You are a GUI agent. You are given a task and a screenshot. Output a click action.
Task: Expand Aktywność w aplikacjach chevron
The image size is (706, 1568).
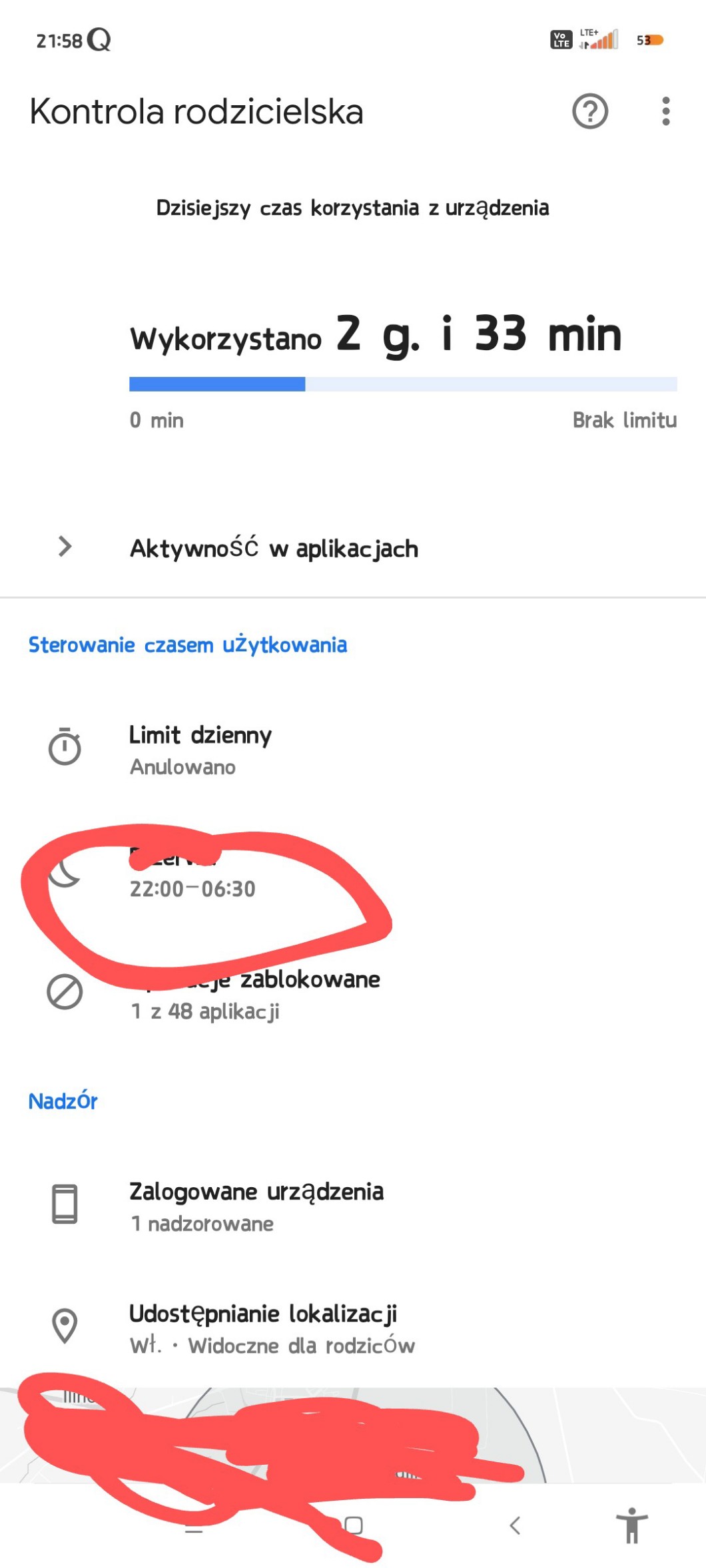click(x=65, y=547)
